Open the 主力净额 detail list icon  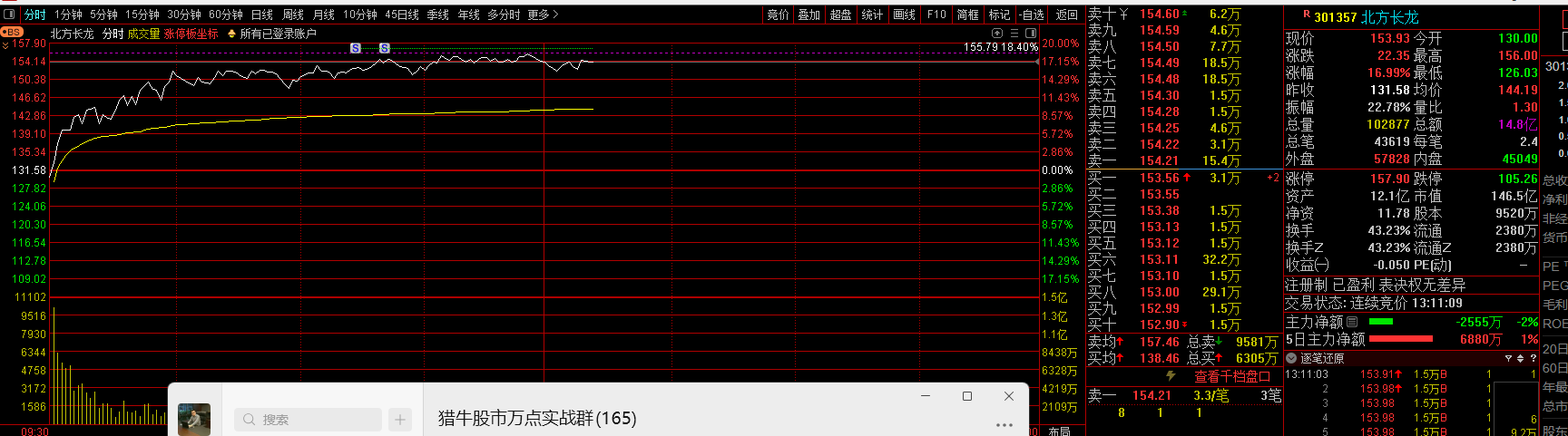click(1352, 322)
